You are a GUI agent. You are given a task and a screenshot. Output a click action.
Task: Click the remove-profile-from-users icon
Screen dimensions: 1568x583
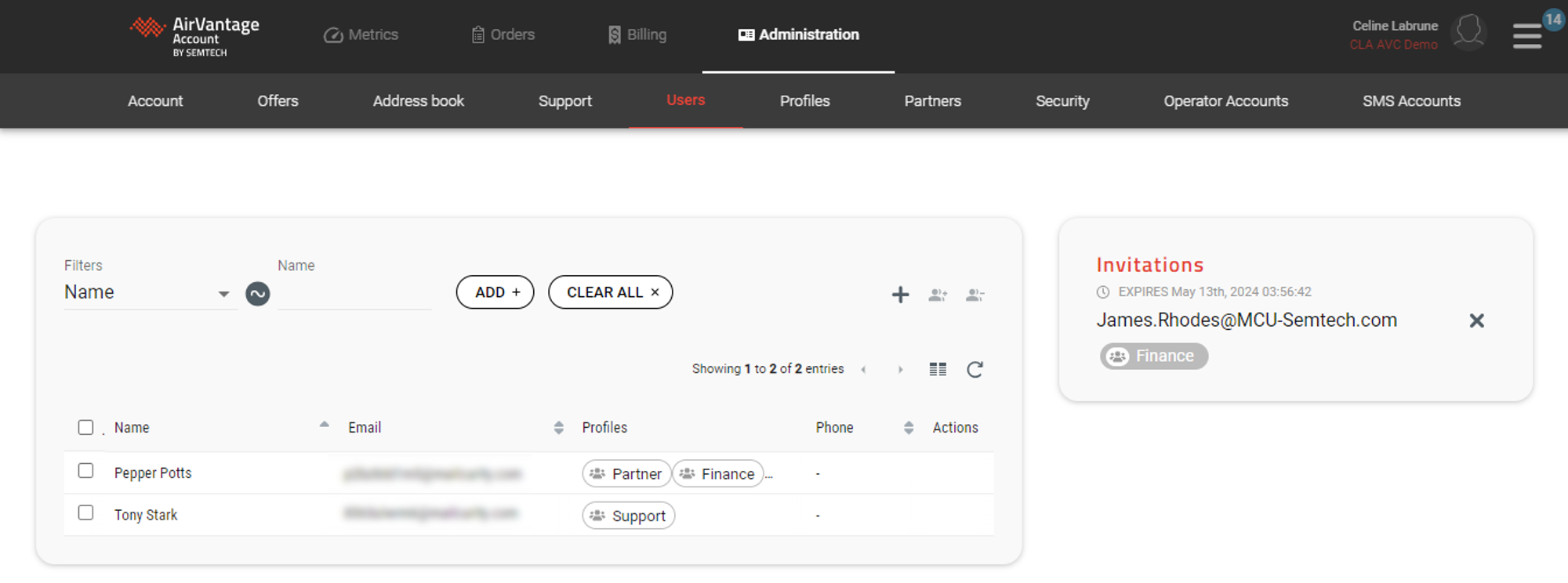[975, 295]
